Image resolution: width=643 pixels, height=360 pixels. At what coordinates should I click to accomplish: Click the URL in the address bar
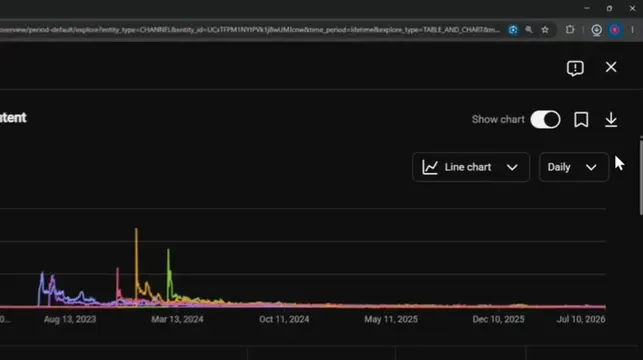(249, 30)
